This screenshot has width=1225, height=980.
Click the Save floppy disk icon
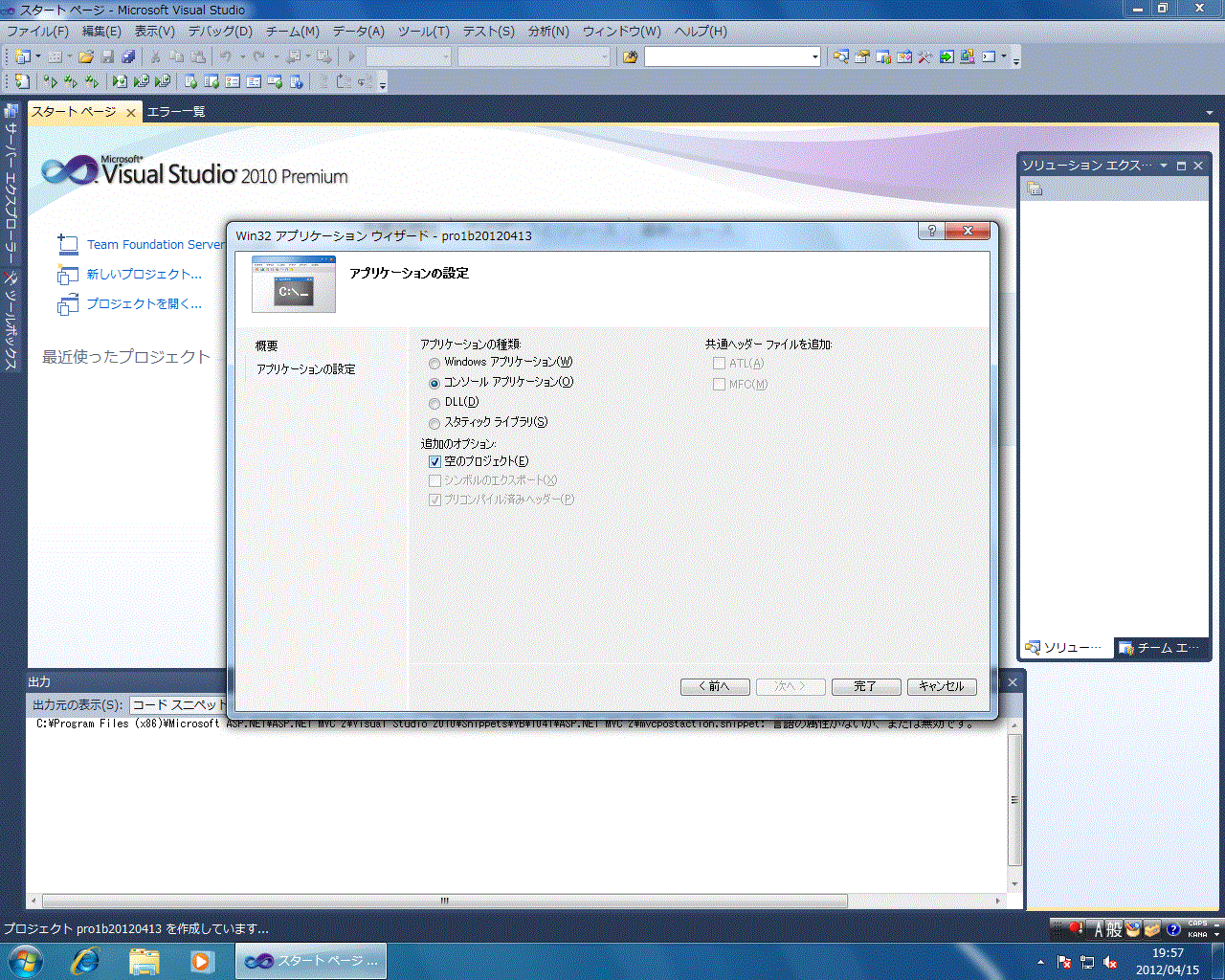click(x=107, y=56)
